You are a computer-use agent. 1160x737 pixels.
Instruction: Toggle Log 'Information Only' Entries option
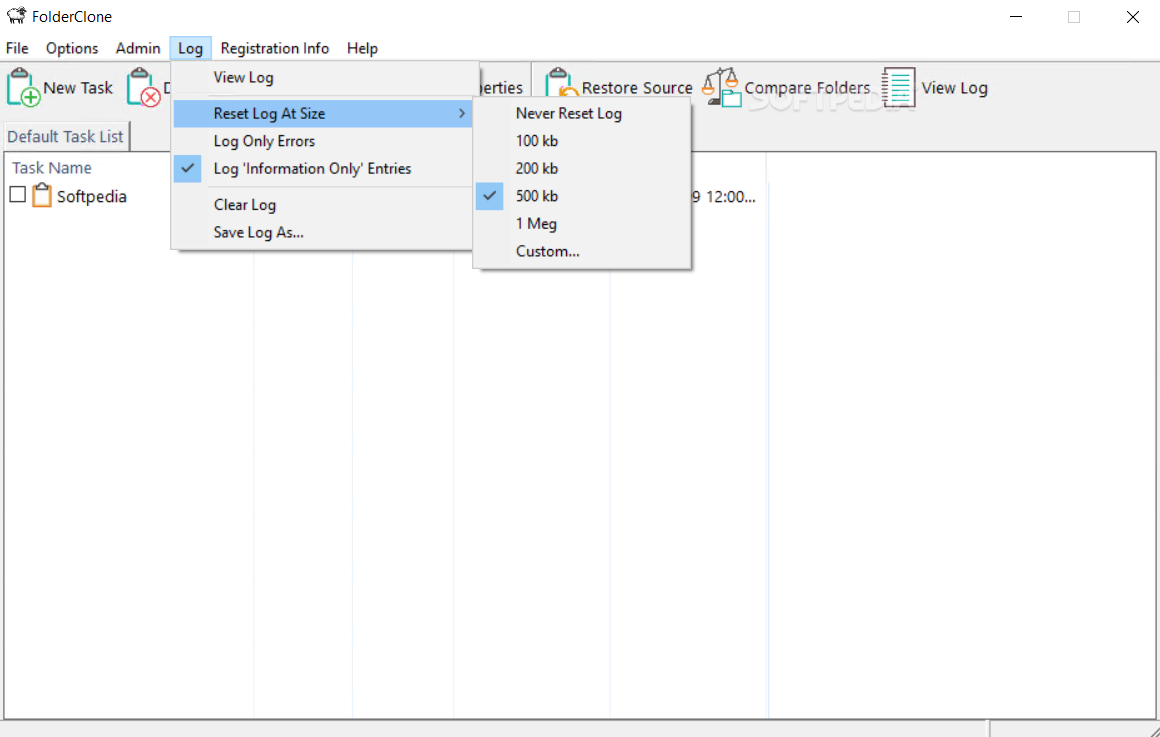(x=323, y=169)
